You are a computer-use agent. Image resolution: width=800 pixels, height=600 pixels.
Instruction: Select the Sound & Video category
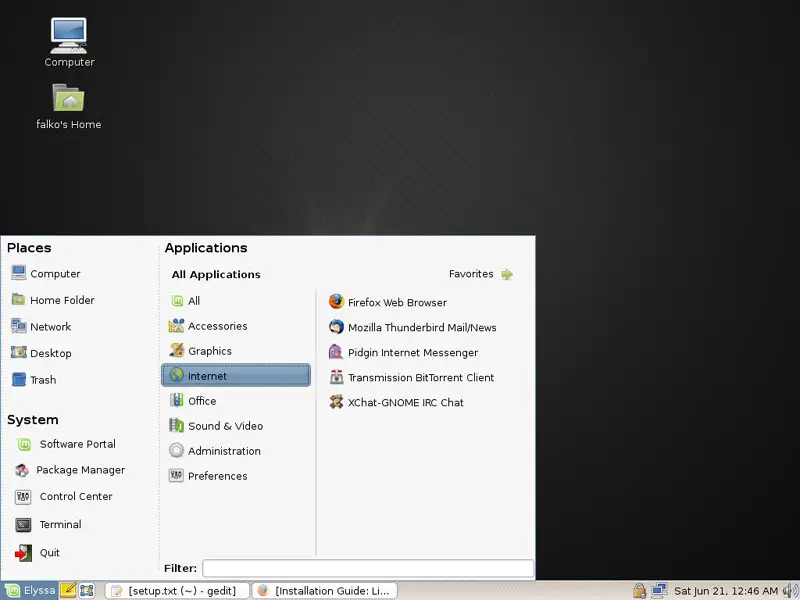(236, 426)
